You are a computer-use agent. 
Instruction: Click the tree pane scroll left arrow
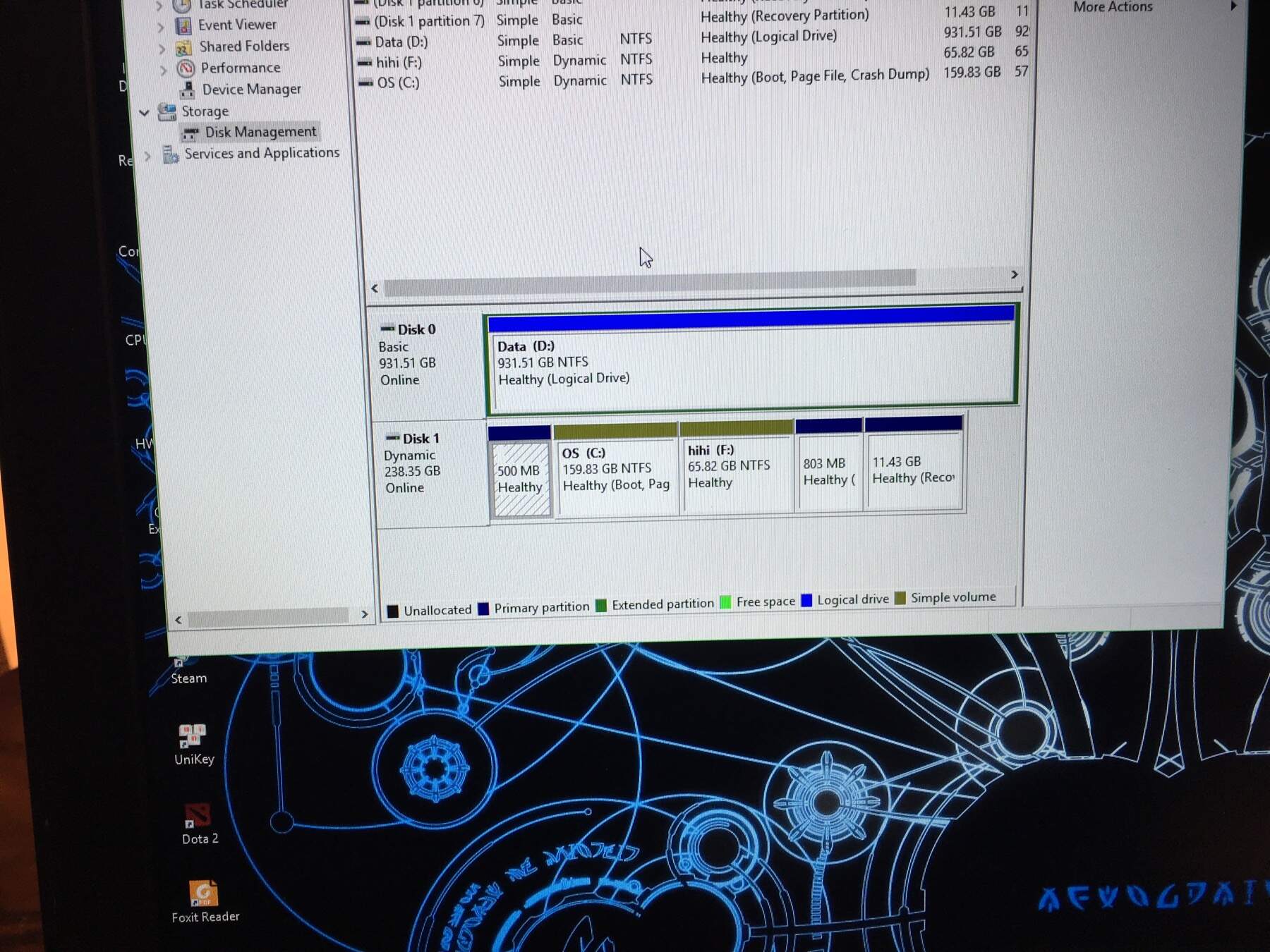pyautogui.click(x=179, y=620)
